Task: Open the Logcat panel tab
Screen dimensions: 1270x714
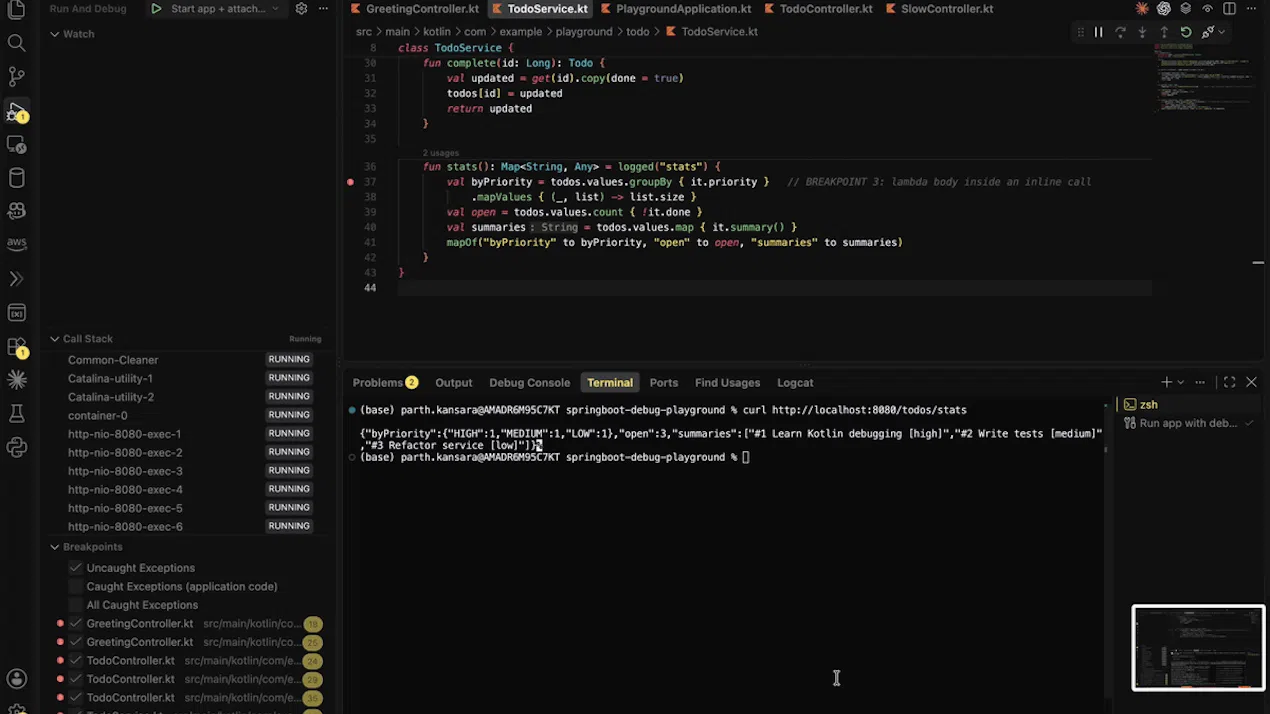Action: click(x=795, y=382)
